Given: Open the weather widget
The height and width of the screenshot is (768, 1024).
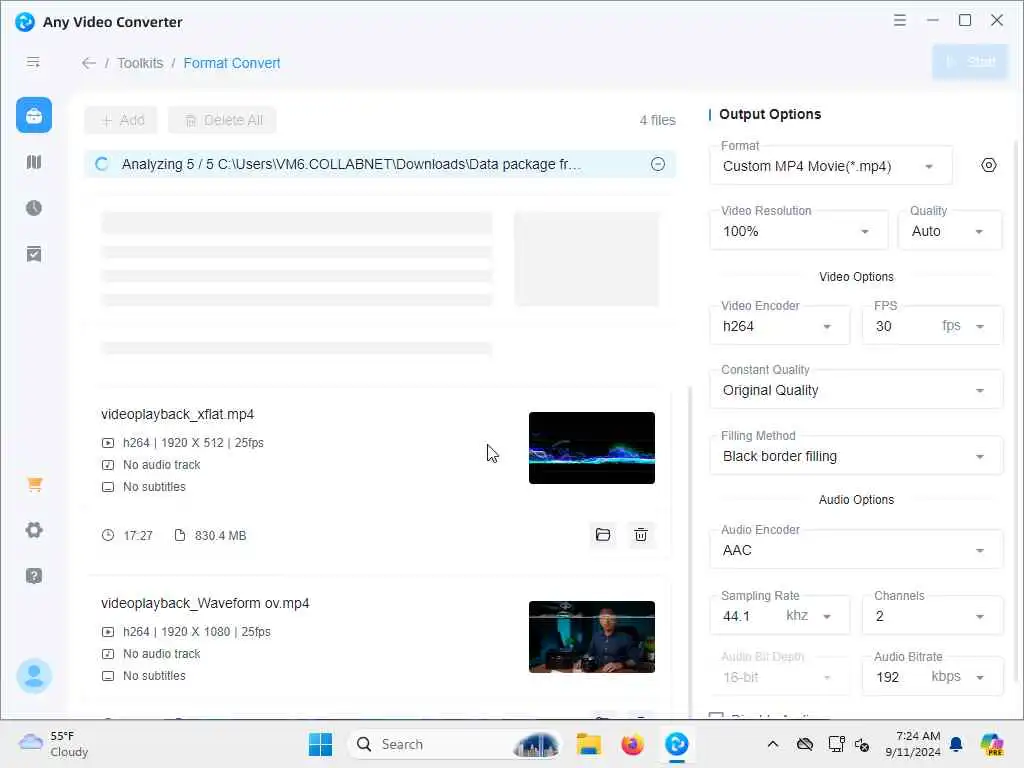Looking at the screenshot, I should [54, 744].
